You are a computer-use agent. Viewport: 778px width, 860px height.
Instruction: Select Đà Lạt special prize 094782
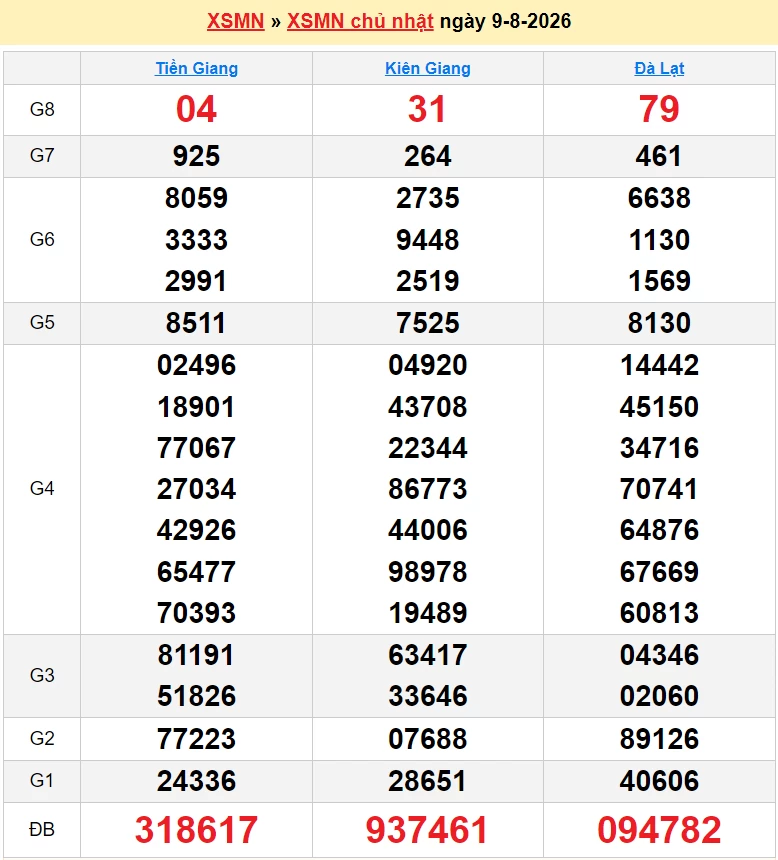(659, 830)
